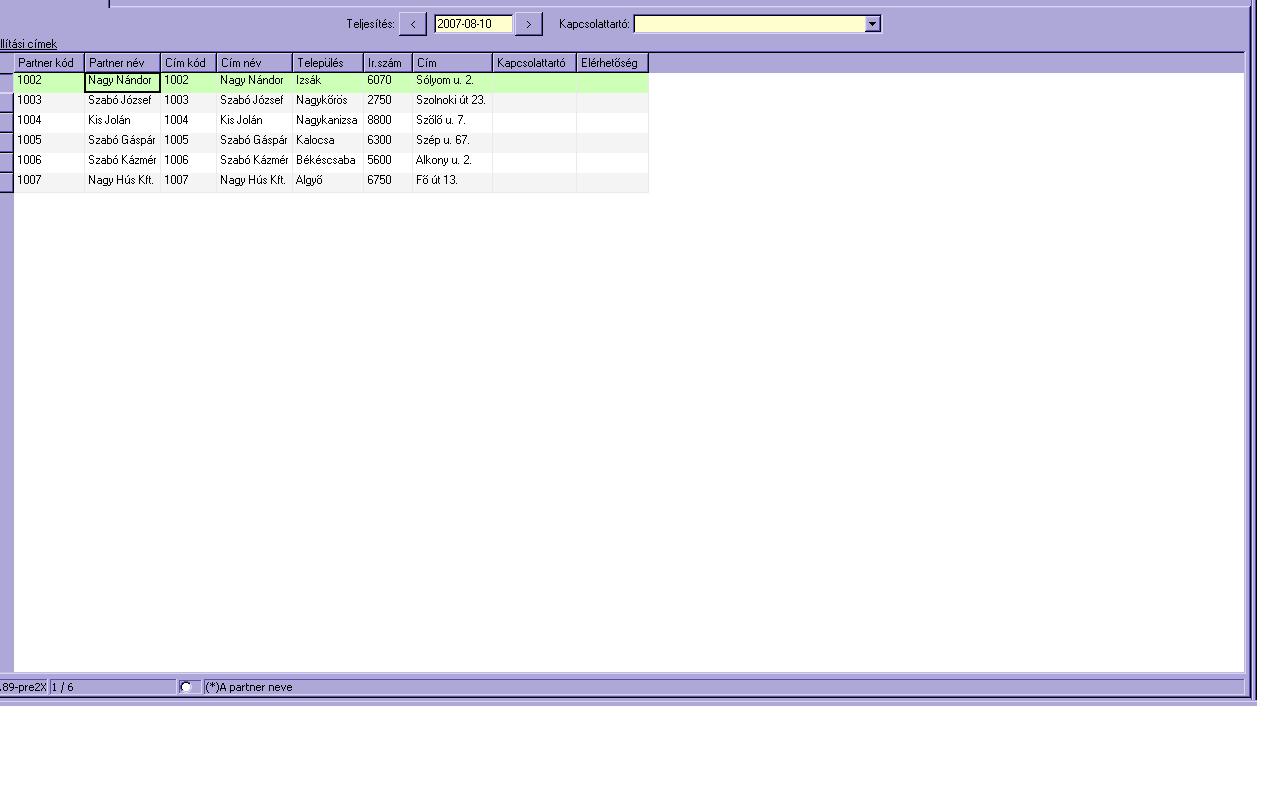Select the row selector for partner 1003
This screenshot has width=1280, height=800.
(x=6, y=101)
